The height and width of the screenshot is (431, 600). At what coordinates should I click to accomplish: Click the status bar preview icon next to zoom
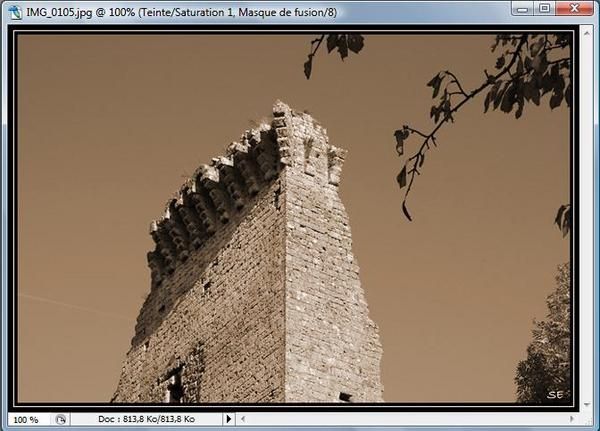tap(60, 420)
